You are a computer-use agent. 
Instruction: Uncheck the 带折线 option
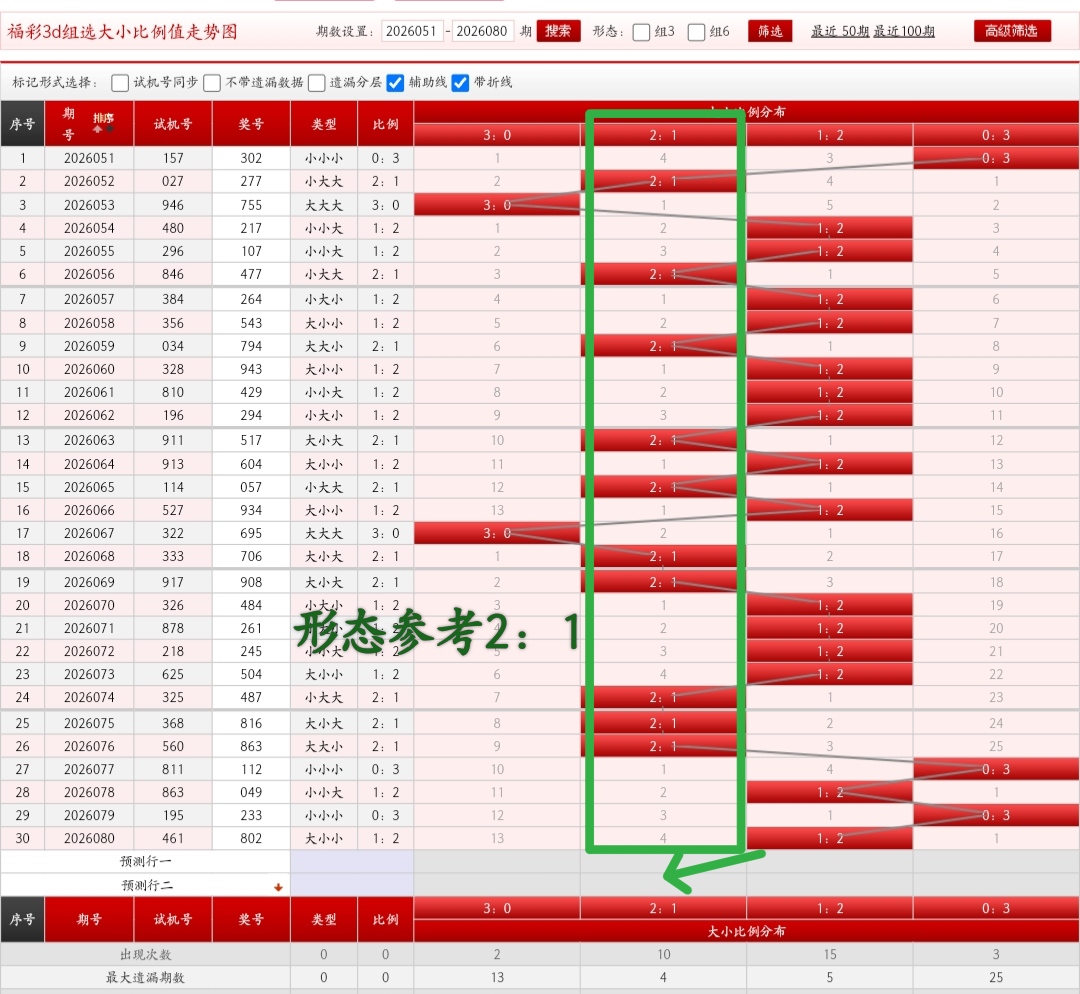[x=461, y=83]
